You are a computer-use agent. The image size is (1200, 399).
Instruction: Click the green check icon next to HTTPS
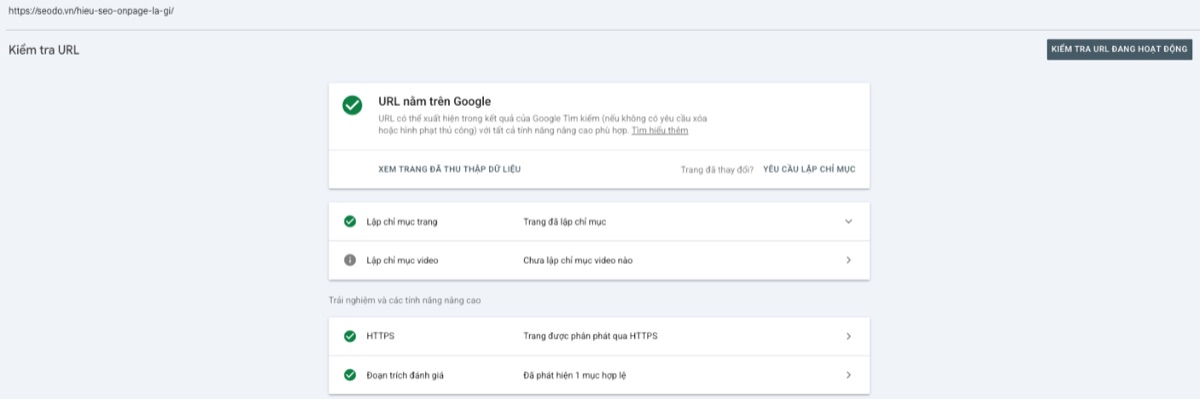[x=350, y=336]
